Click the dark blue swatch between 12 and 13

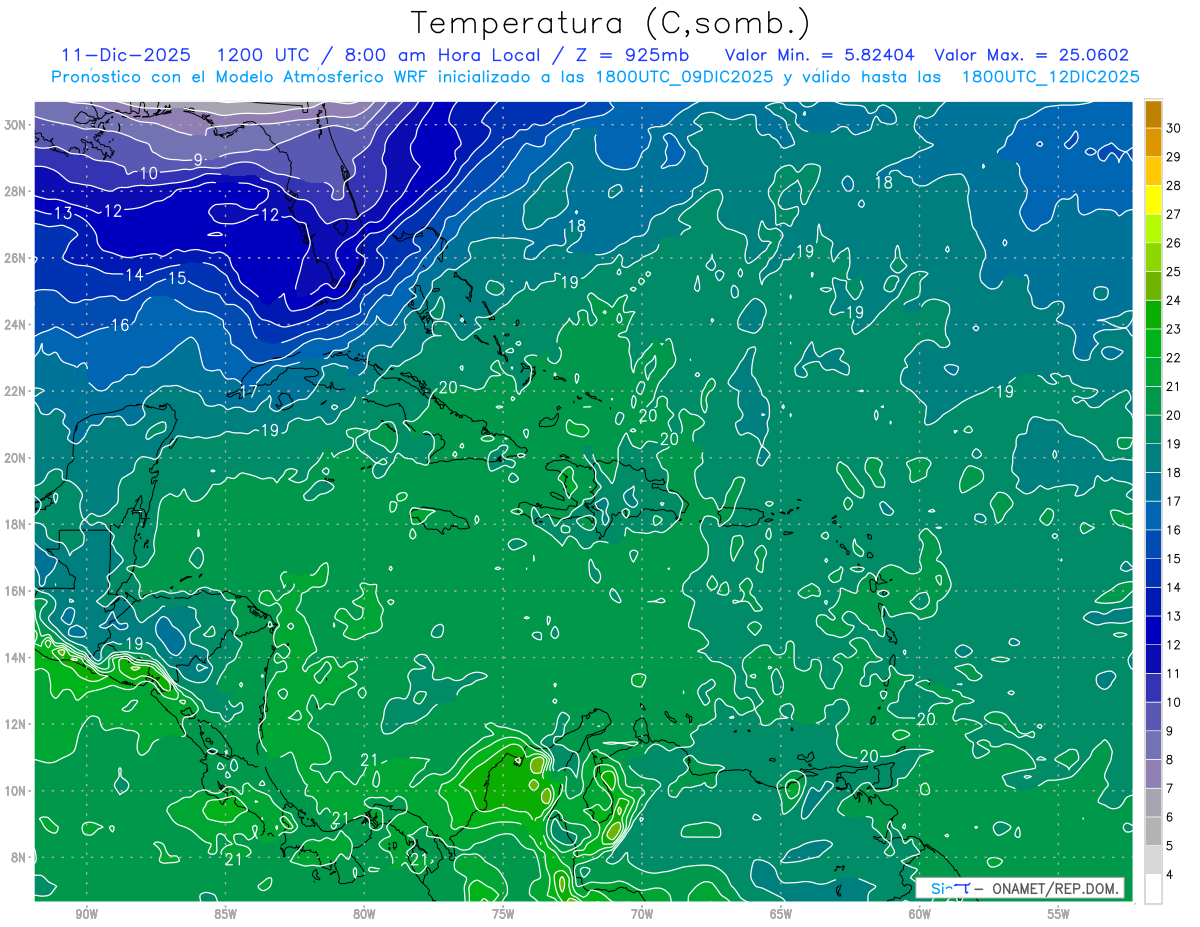coord(1153,630)
